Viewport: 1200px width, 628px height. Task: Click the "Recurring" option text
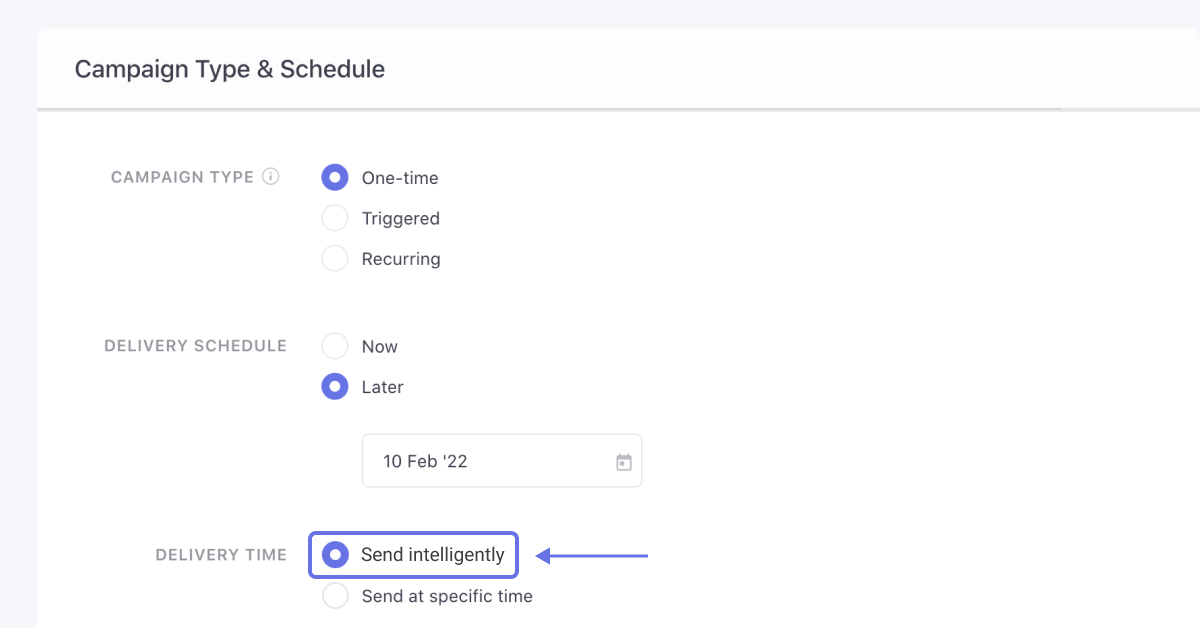pyautogui.click(x=401, y=259)
